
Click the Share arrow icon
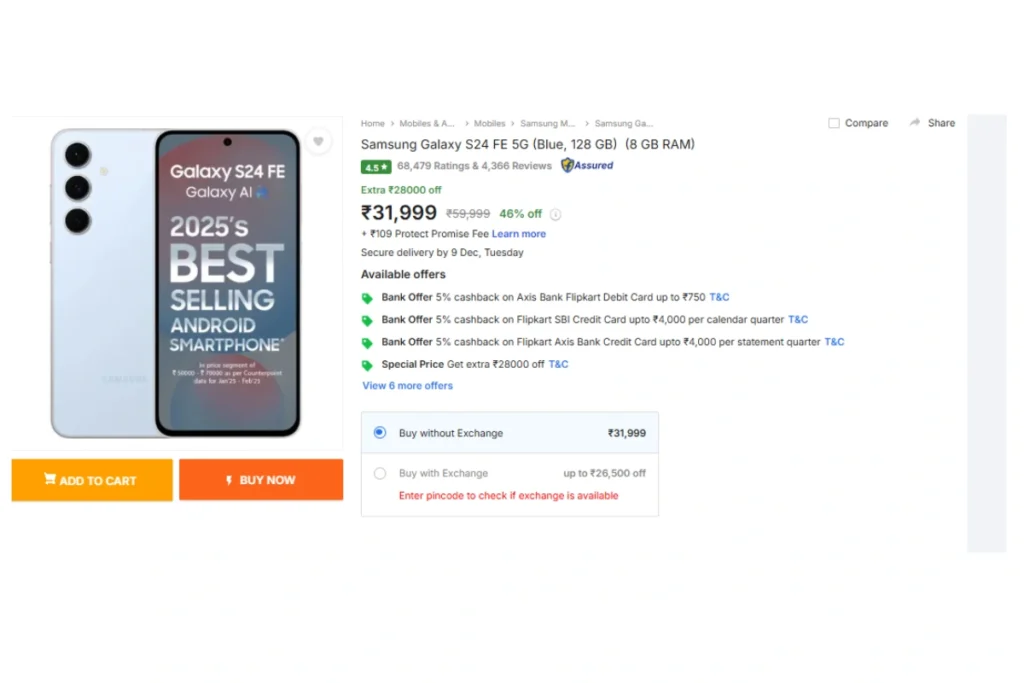tap(914, 123)
